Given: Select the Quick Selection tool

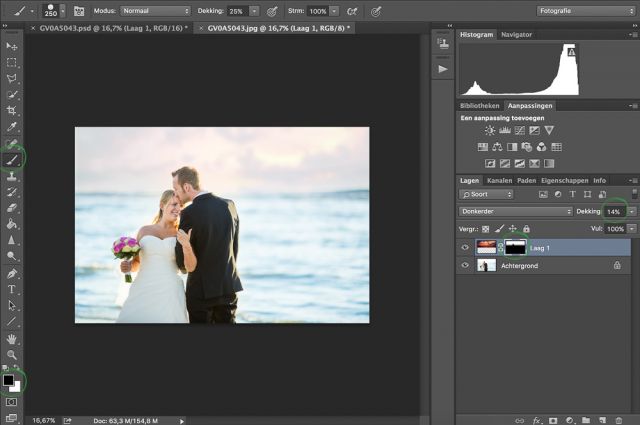Looking at the screenshot, I should coord(11,95).
